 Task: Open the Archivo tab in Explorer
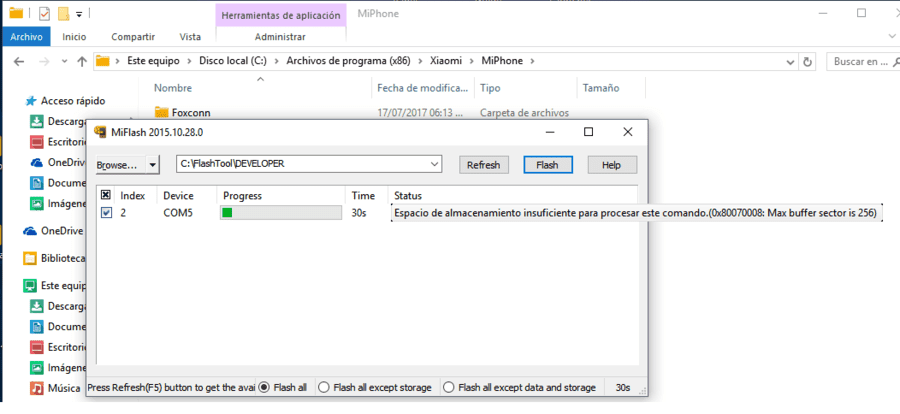click(26, 37)
